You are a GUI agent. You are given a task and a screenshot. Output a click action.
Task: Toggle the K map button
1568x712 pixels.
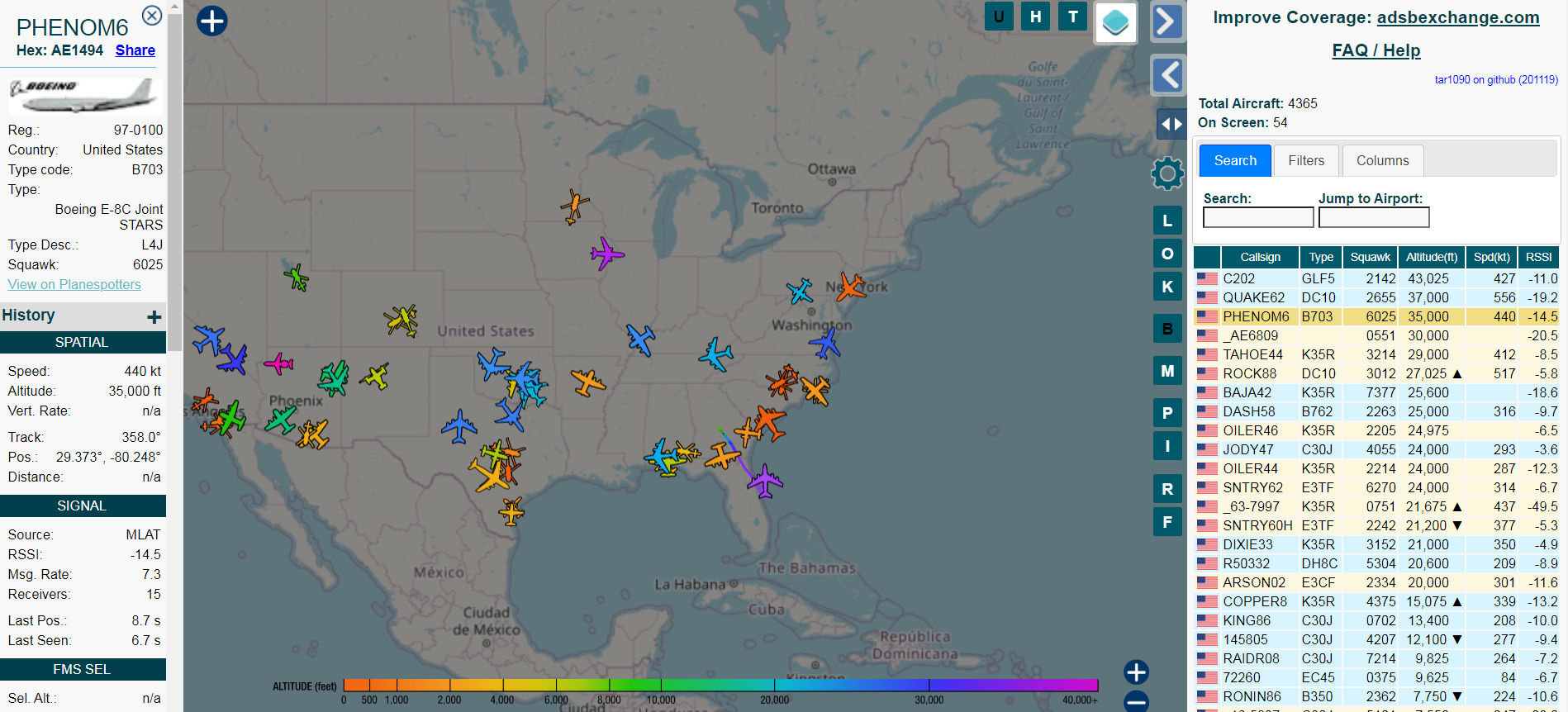(1167, 287)
